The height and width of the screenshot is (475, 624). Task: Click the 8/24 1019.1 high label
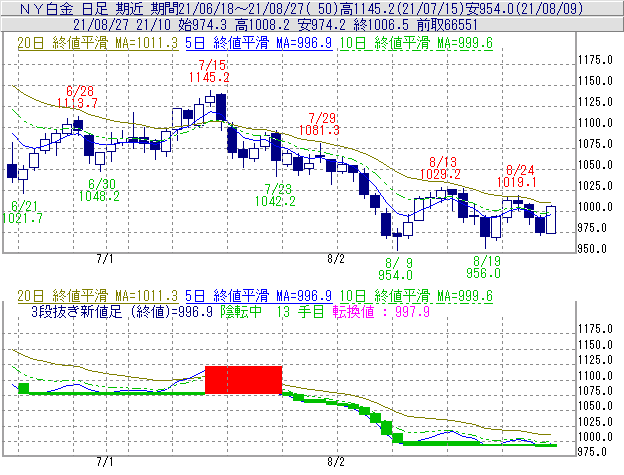[x=517, y=176]
